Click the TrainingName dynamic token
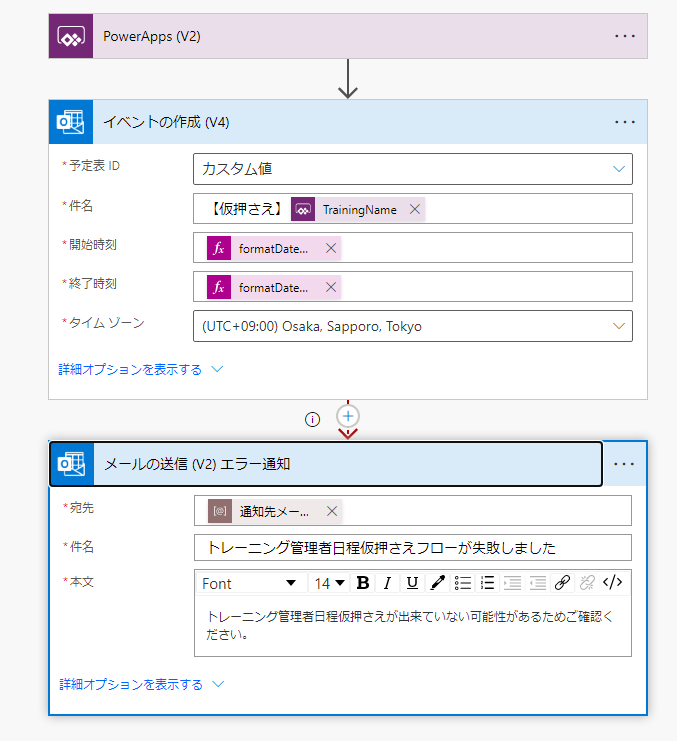This screenshot has height=741, width=677. coord(359,209)
